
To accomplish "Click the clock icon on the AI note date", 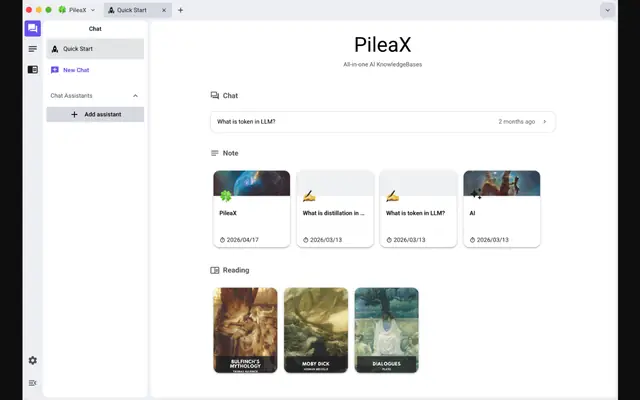I will [472, 240].
